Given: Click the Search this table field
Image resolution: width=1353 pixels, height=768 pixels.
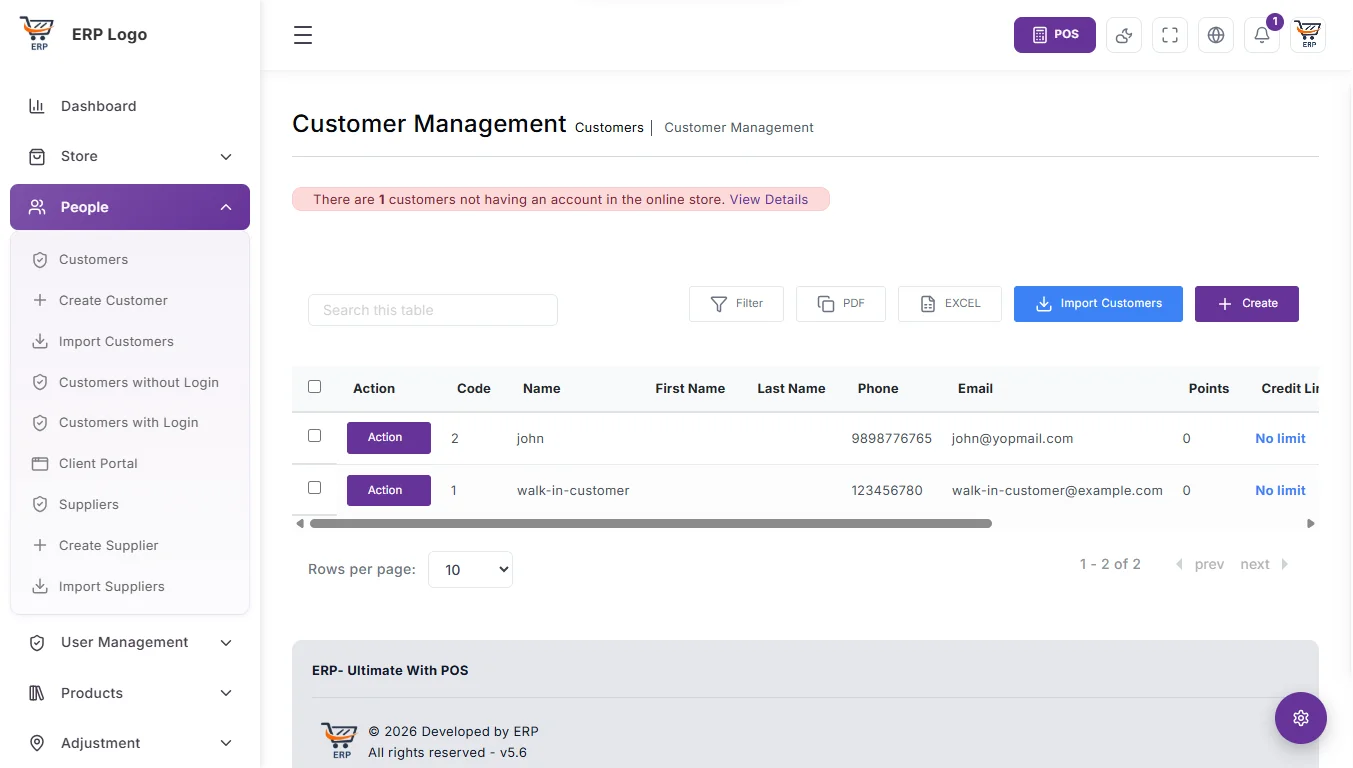Looking at the screenshot, I should 433,310.
